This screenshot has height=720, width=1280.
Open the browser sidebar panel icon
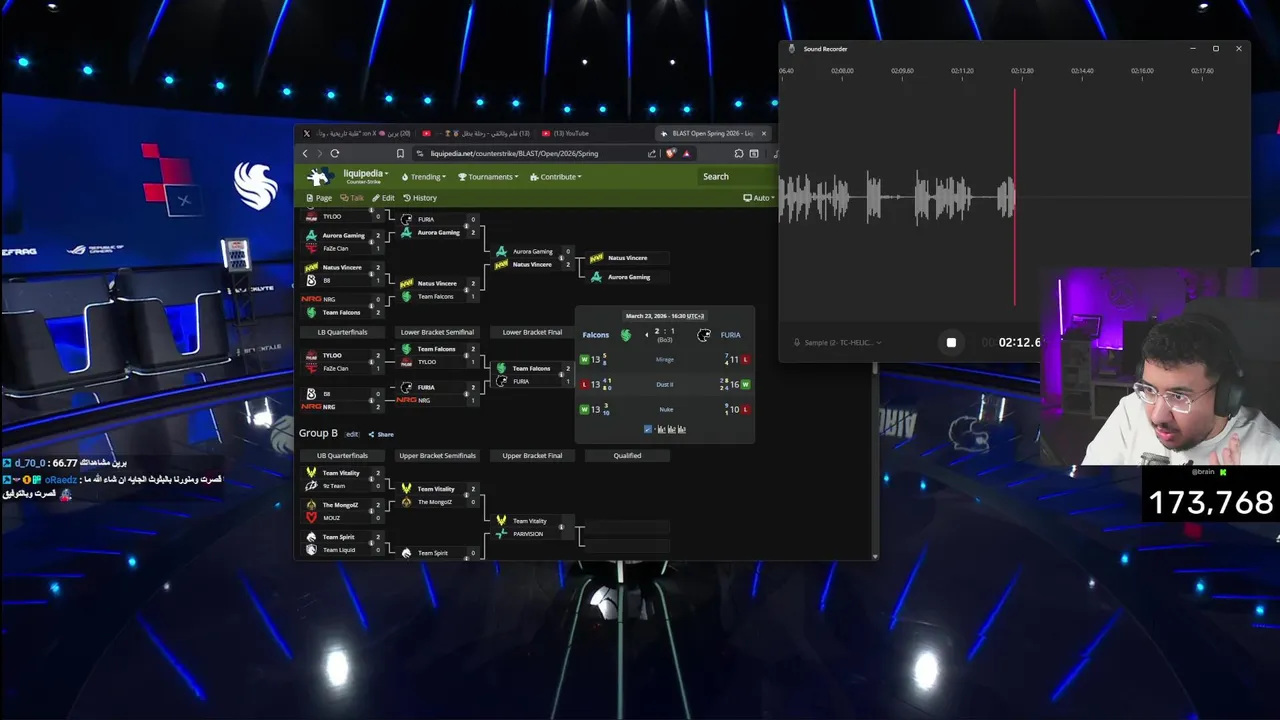754,153
